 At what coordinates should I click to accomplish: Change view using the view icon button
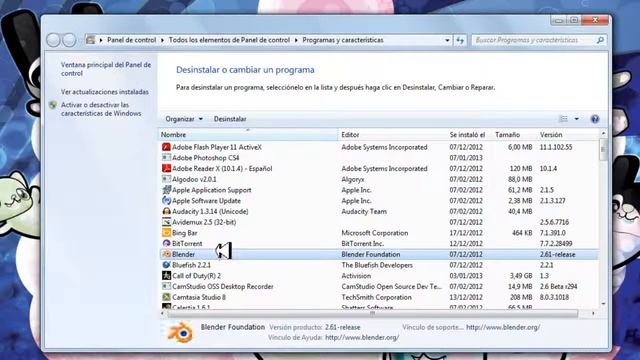click(x=564, y=119)
